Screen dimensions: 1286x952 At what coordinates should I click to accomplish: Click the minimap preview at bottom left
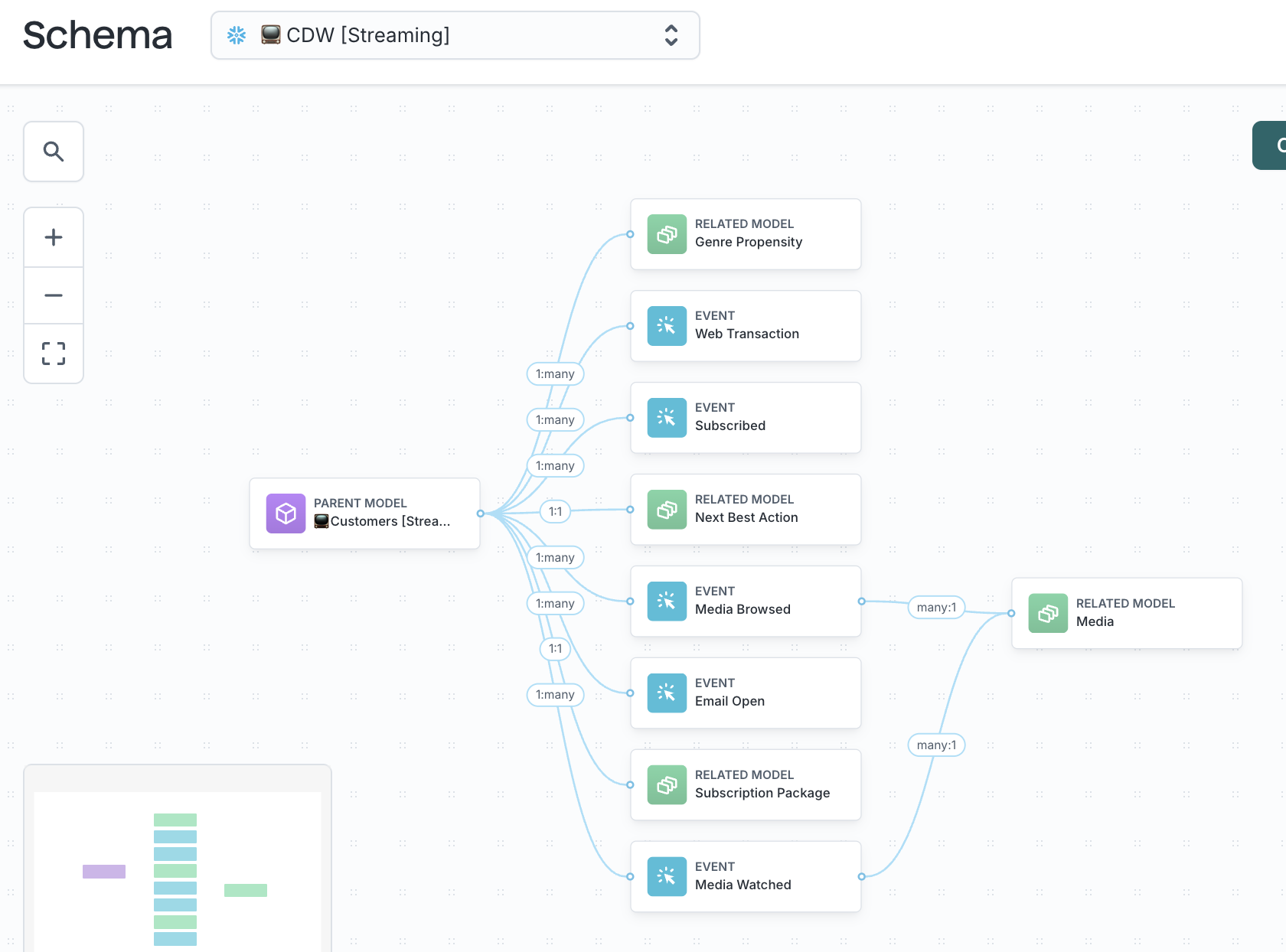click(178, 865)
